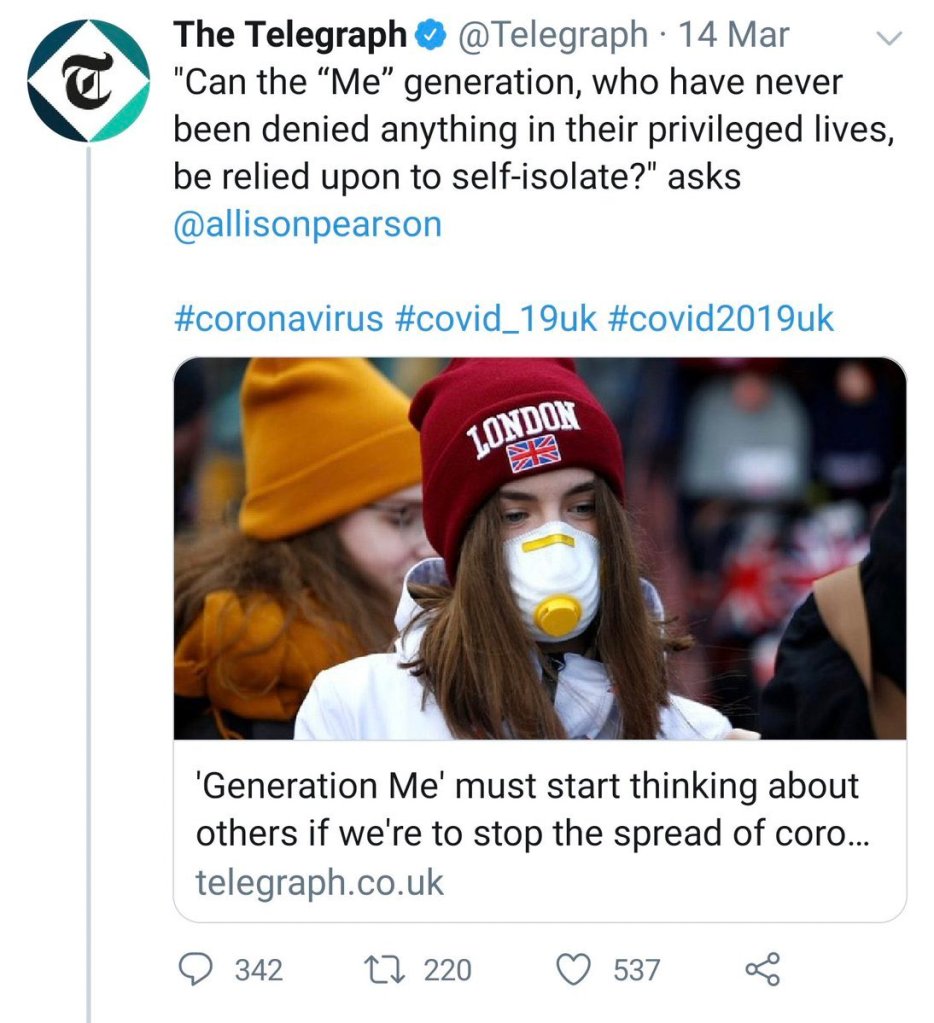This screenshot has width=934, height=1023.
Task: Open the @Telegraph handle
Action: tap(552, 36)
